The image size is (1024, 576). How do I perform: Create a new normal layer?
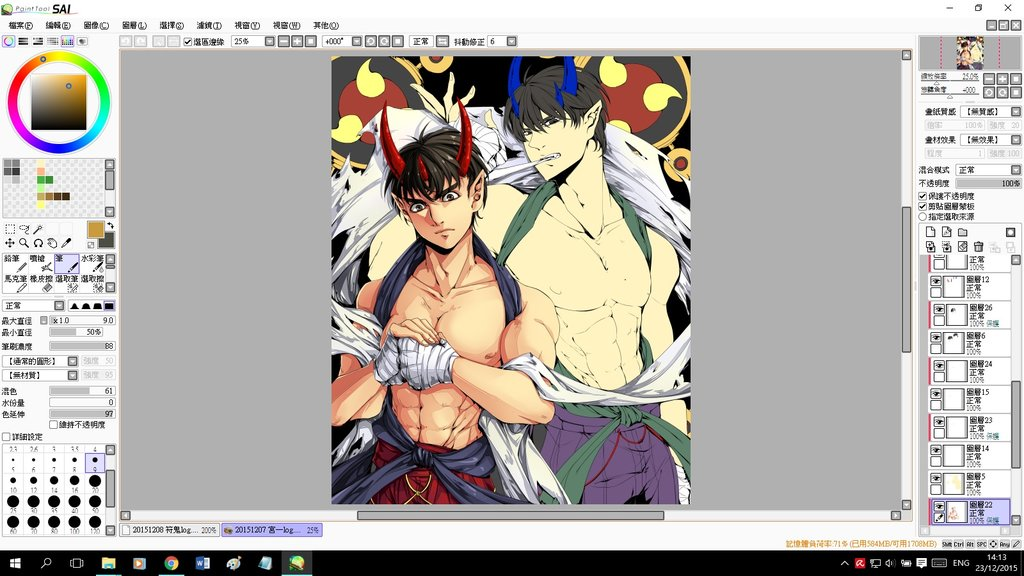point(931,232)
